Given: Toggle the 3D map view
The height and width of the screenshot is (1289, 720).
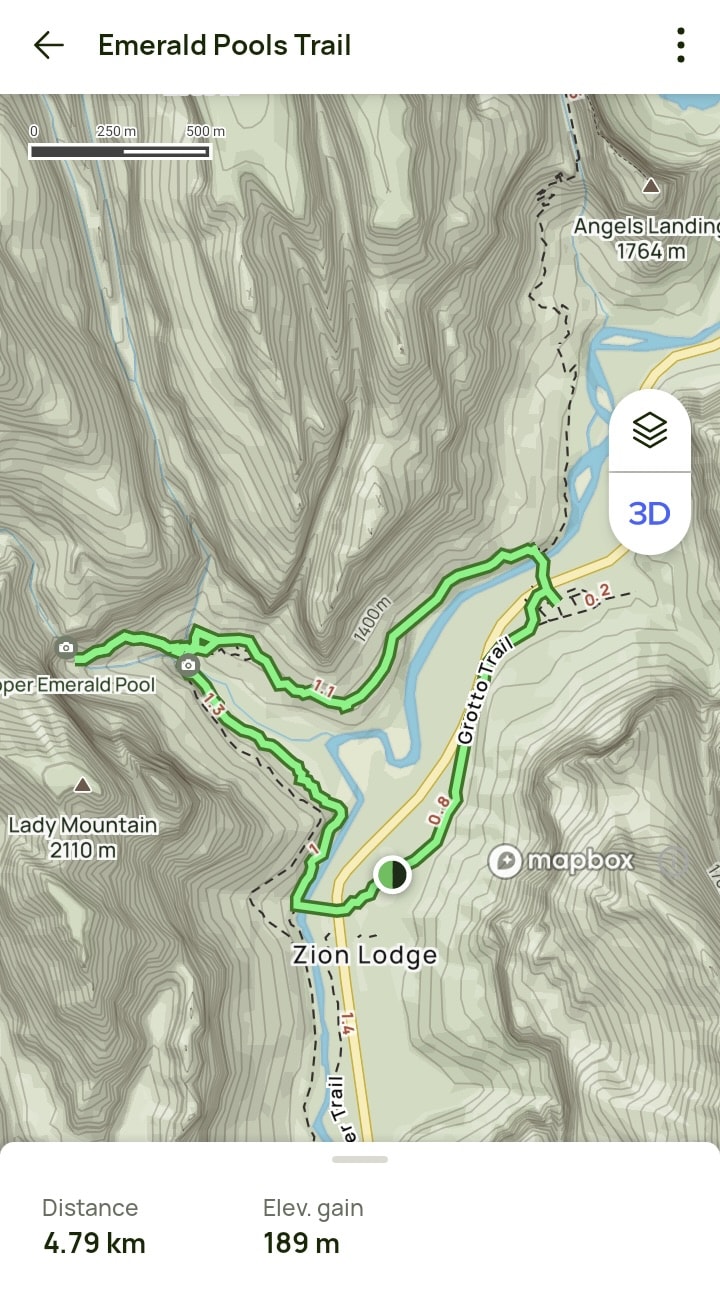Looking at the screenshot, I should [x=650, y=514].
